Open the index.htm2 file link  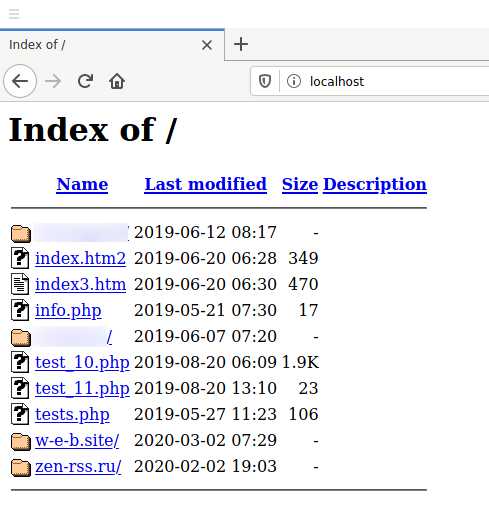click(x=81, y=258)
